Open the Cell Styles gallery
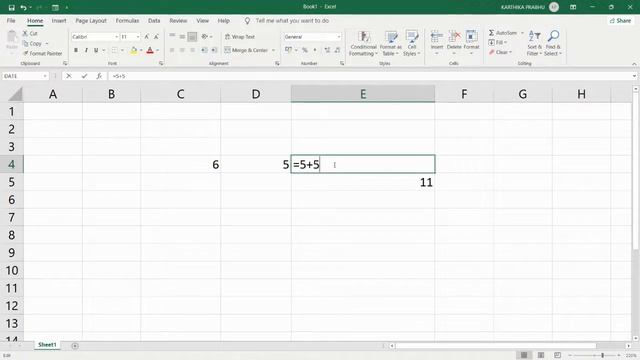The height and width of the screenshot is (360, 640). [x=411, y=43]
